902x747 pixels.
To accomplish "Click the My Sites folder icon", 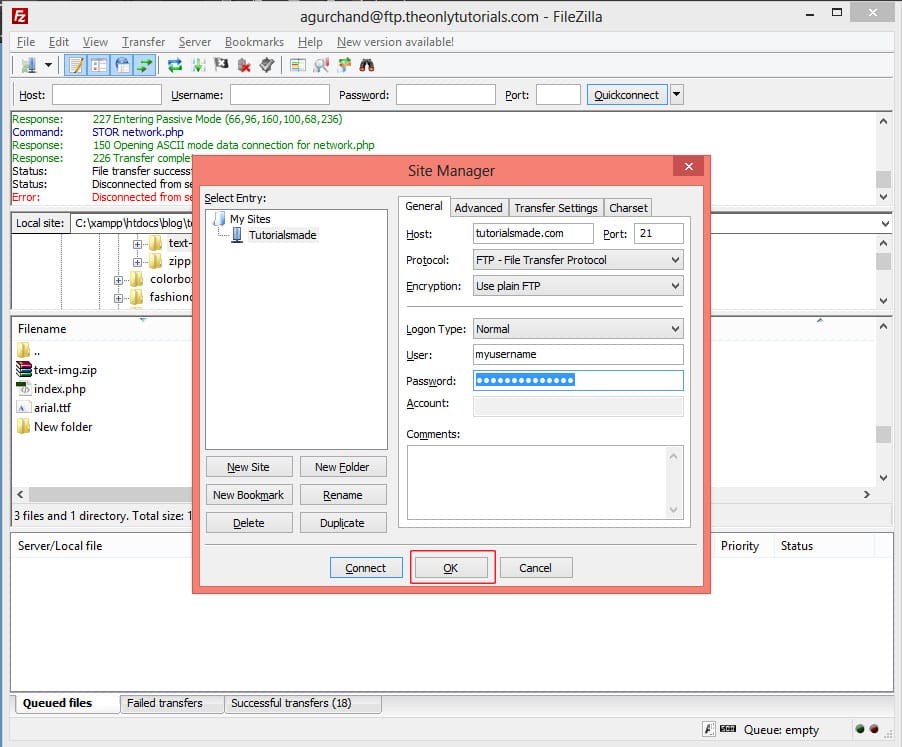I will (219, 219).
